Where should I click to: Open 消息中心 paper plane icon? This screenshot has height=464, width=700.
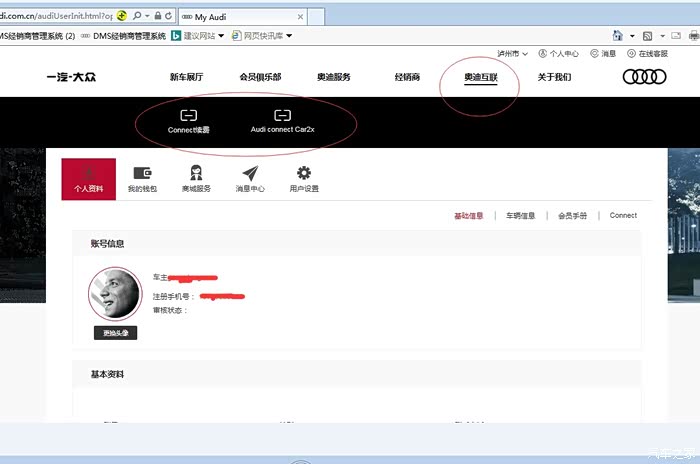pos(250,173)
